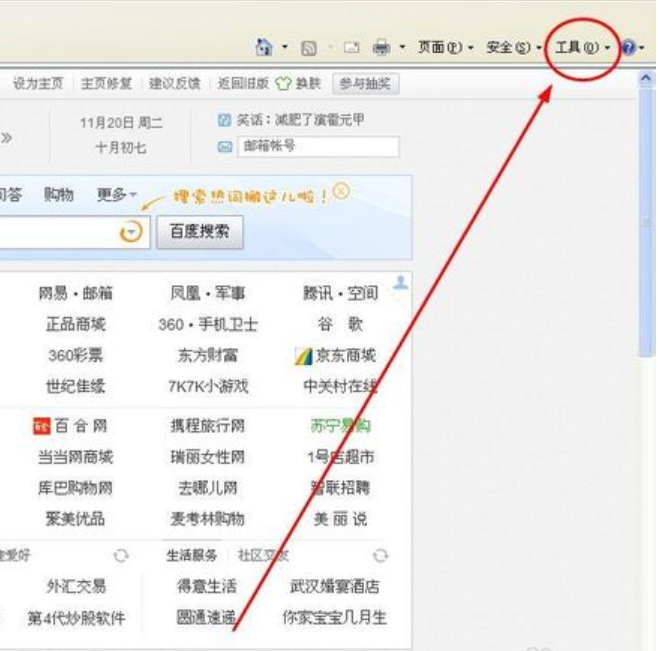The image size is (658, 651).
Task: Expand the 更多 search category dropdown
Action: (116, 195)
